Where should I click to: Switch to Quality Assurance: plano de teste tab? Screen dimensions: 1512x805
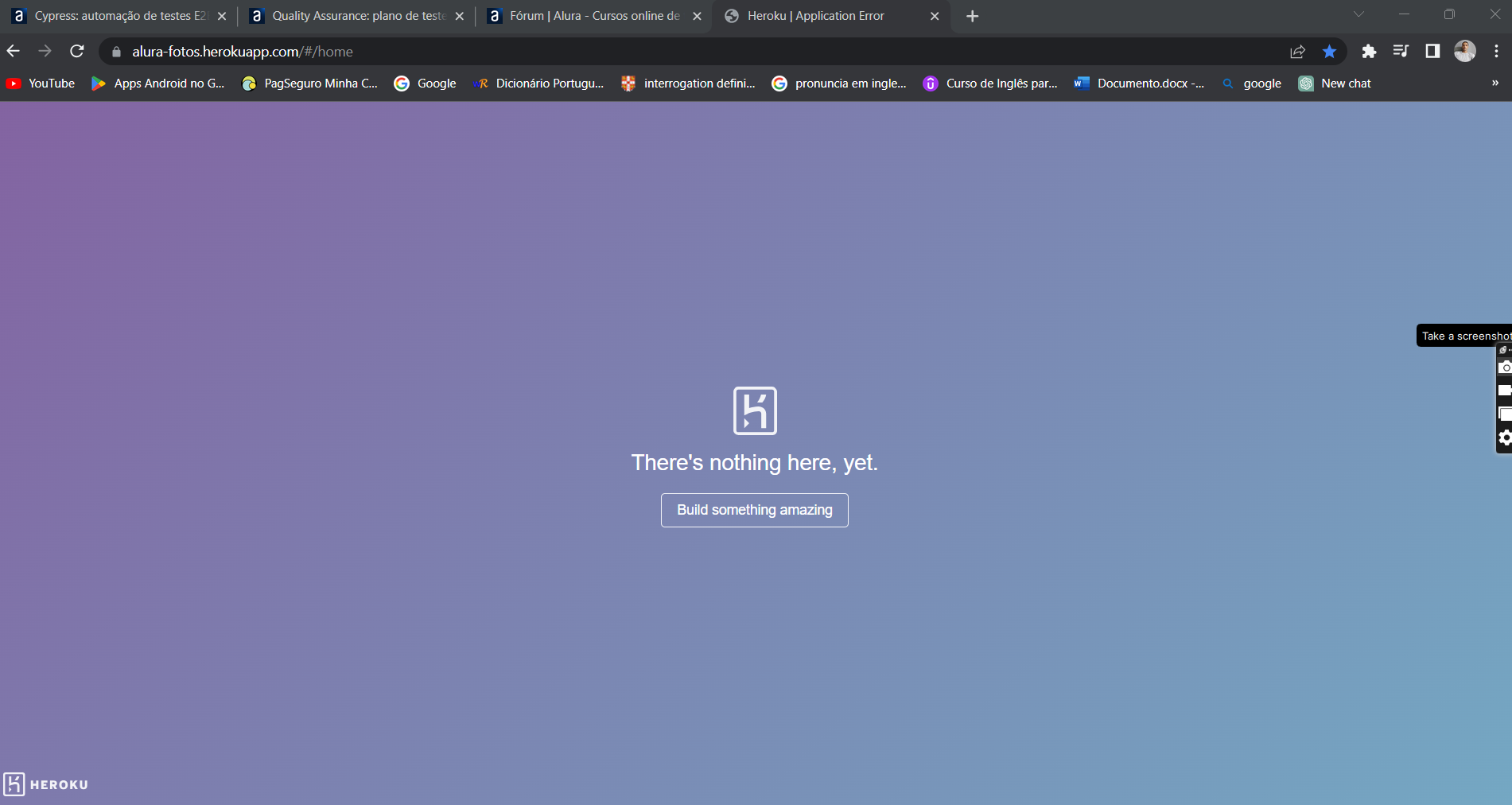pyautogui.click(x=357, y=16)
